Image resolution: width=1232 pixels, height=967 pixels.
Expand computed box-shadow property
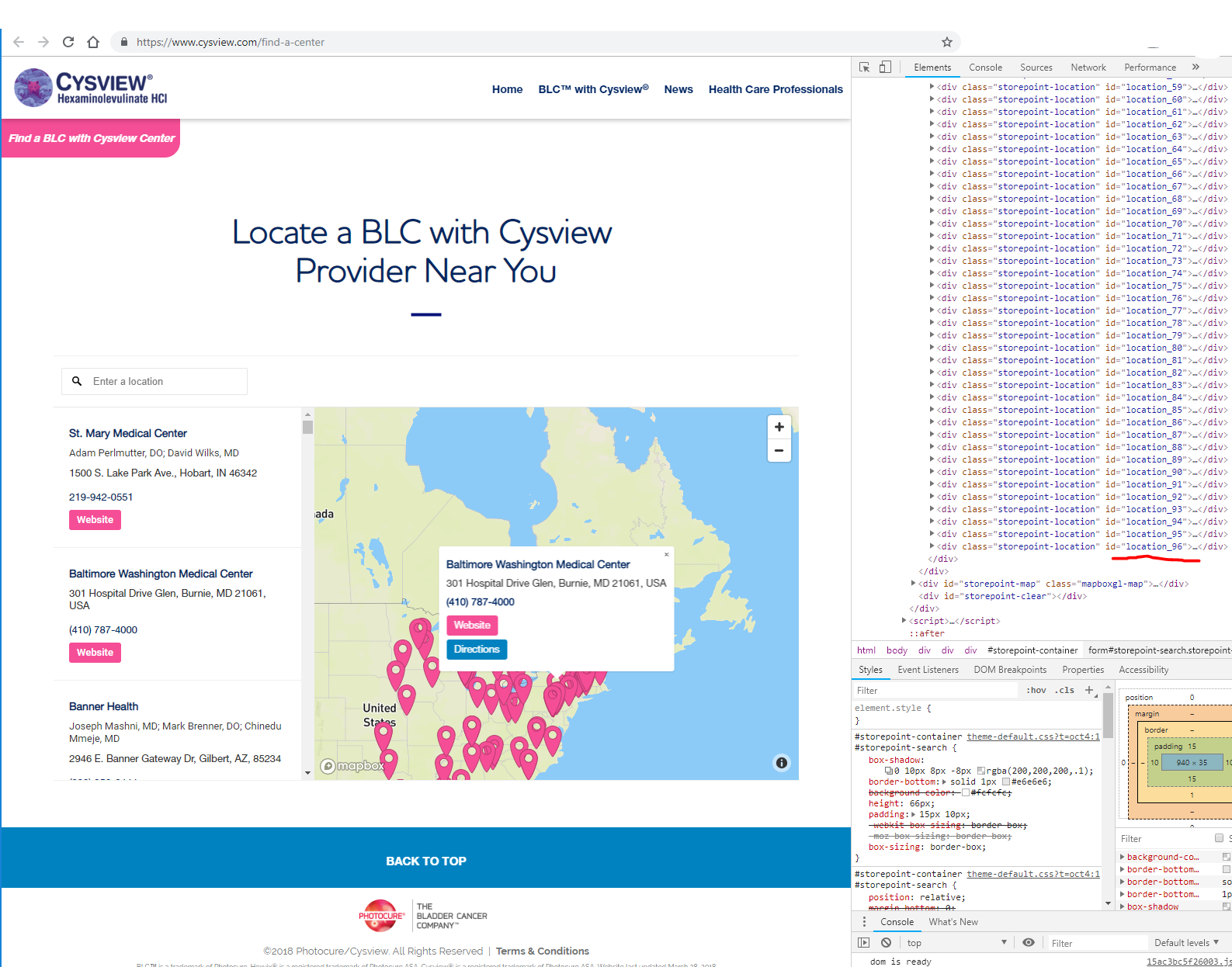1123,906
